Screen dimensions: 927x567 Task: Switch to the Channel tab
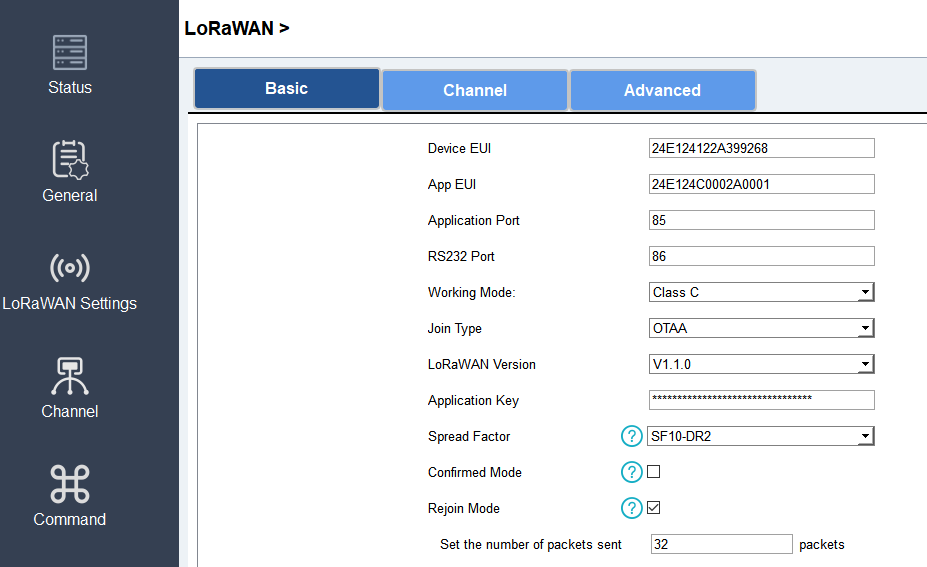(475, 90)
